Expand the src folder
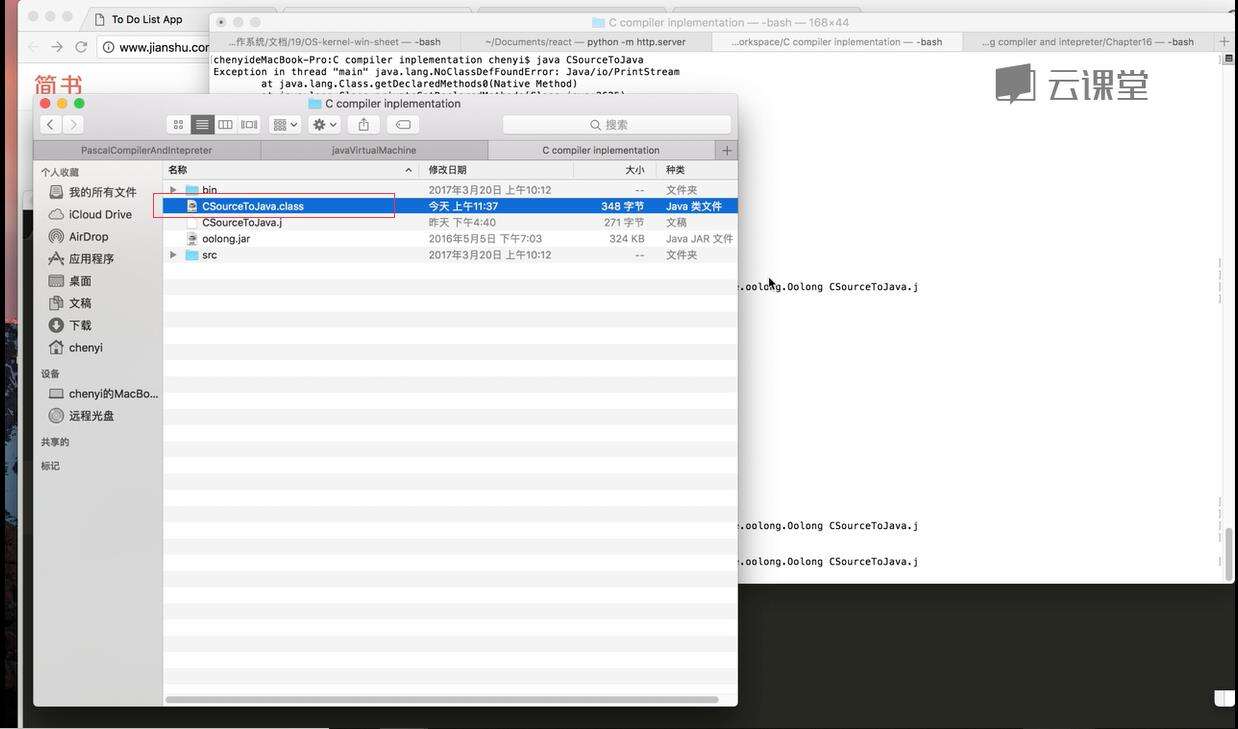This screenshot has width=1238, height=729. 173,255
